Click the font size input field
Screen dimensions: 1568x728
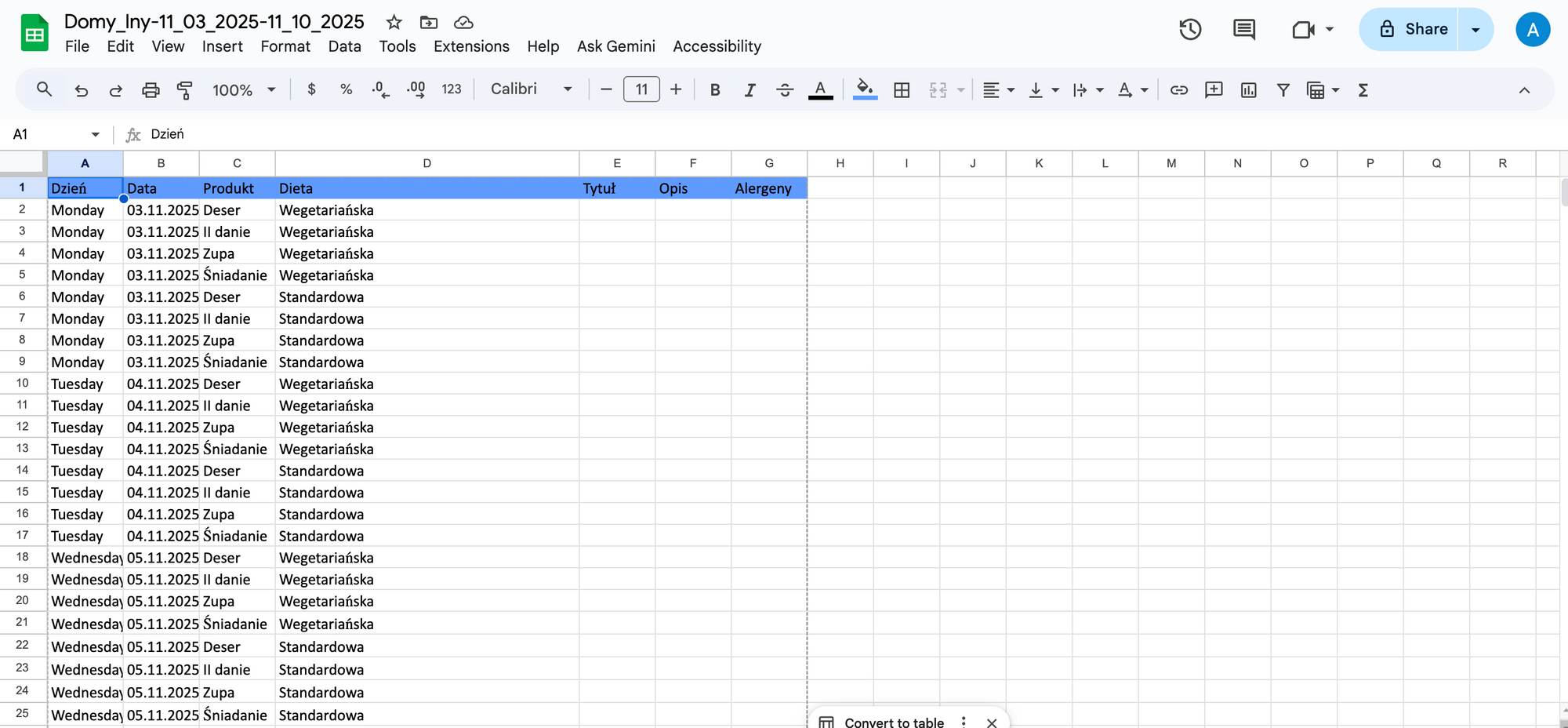click(x=641, y=89)
